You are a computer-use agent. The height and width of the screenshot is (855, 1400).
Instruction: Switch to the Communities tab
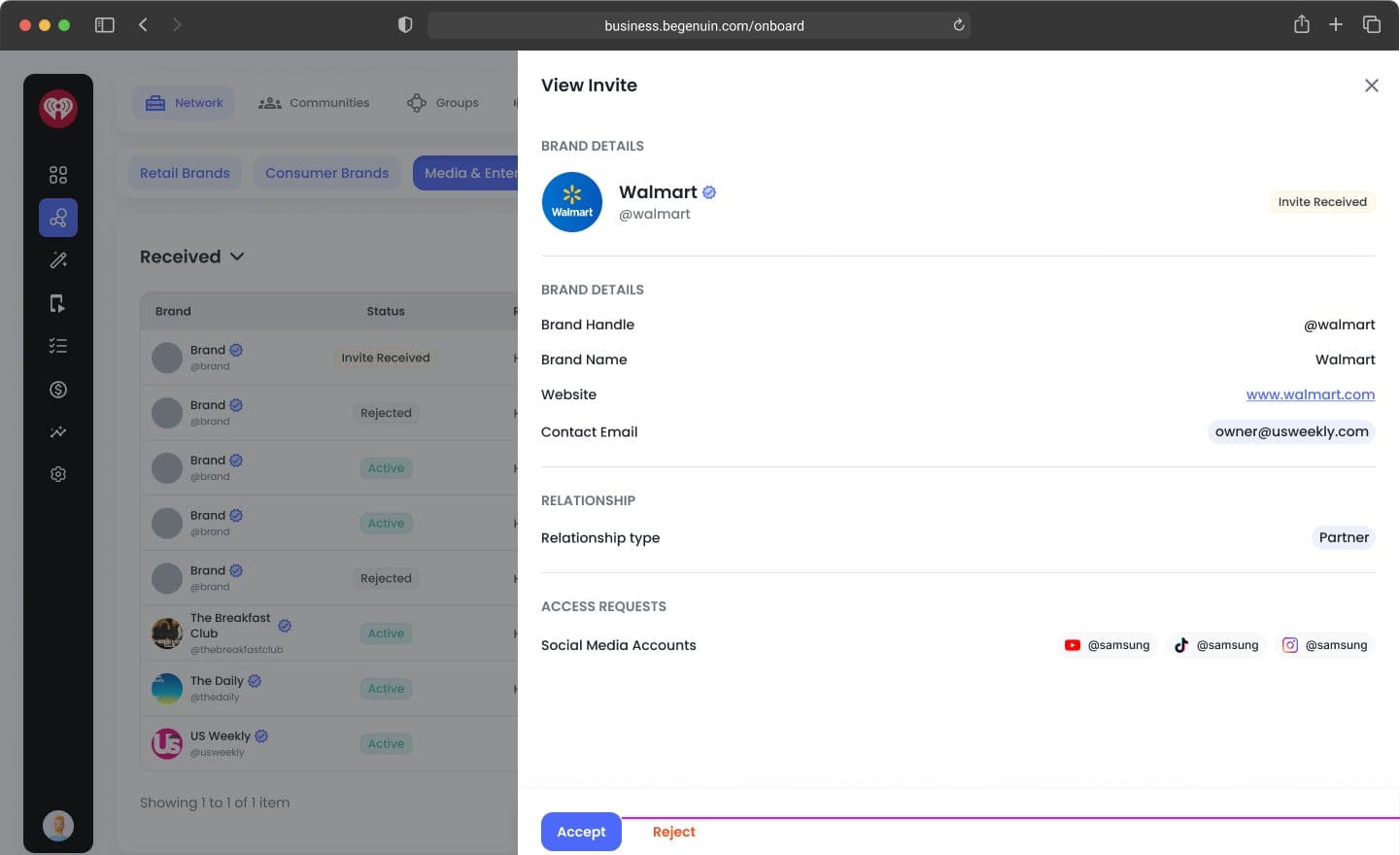(314, 103)
